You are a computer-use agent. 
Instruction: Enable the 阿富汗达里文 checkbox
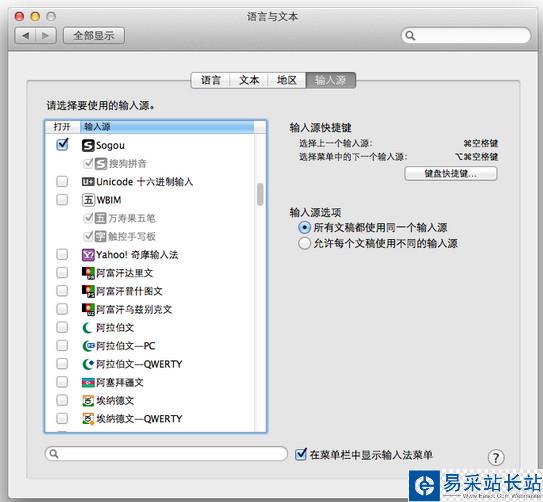tap(62, 272)
